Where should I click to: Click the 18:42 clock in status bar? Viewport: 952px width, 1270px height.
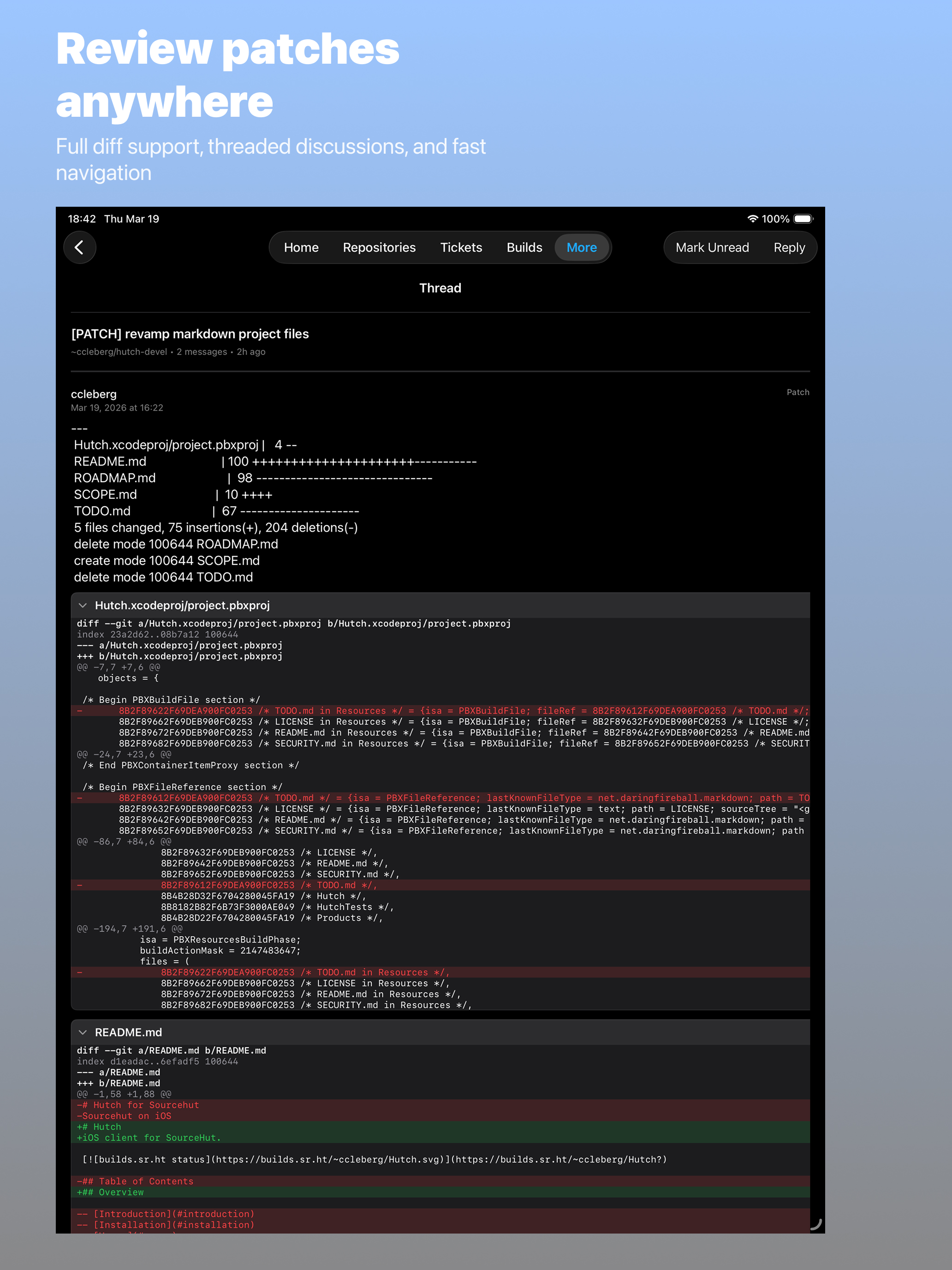point(82,219)
